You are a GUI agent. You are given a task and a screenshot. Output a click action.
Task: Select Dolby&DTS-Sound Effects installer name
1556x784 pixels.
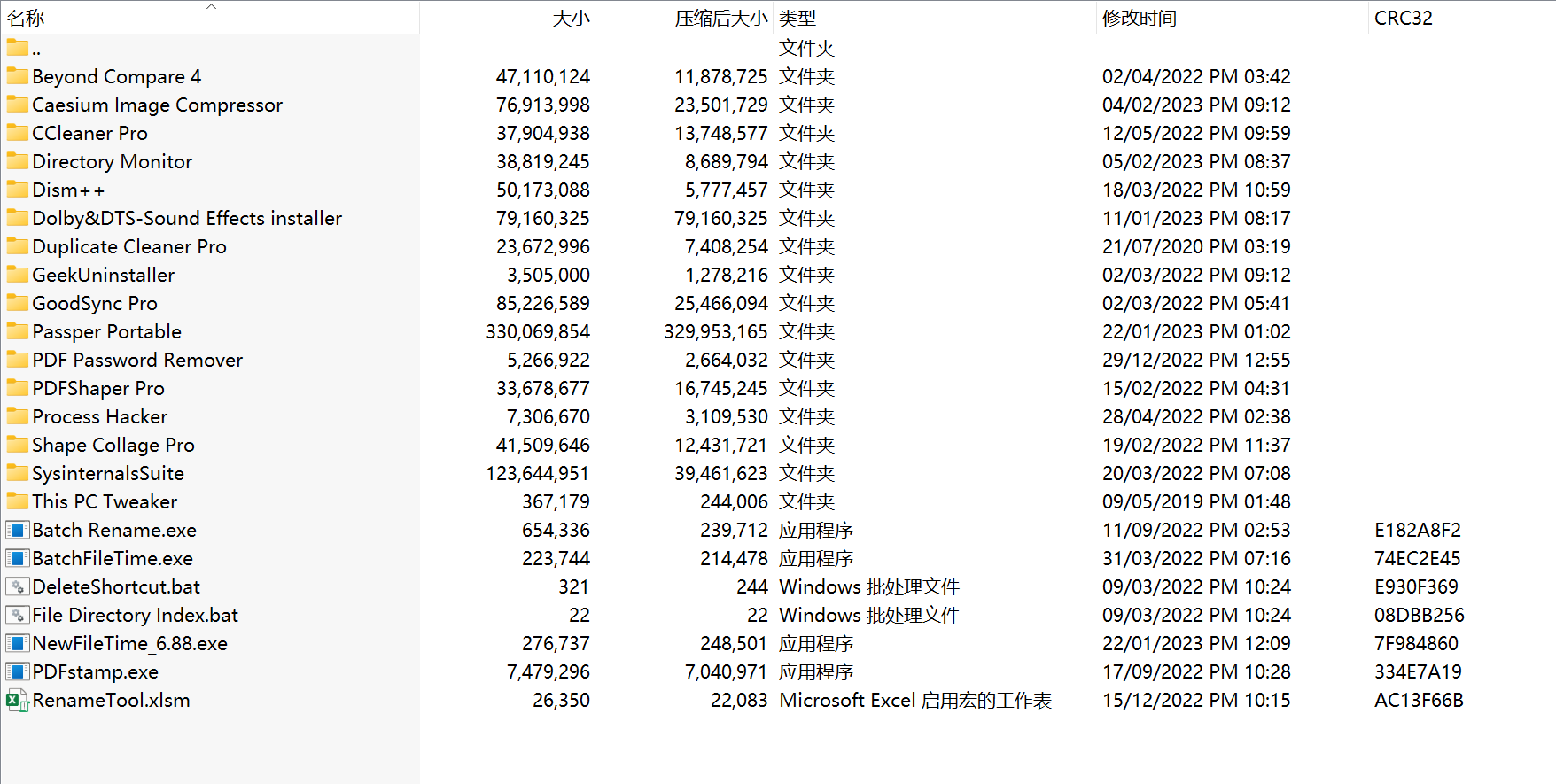point(187,219)
